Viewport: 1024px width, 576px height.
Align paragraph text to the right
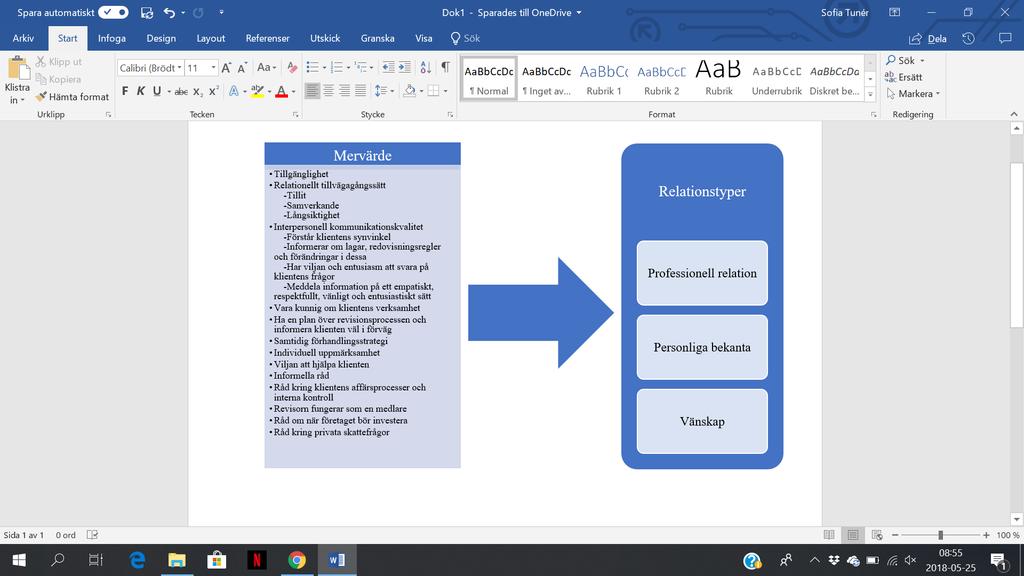click(x=344, y=91)
